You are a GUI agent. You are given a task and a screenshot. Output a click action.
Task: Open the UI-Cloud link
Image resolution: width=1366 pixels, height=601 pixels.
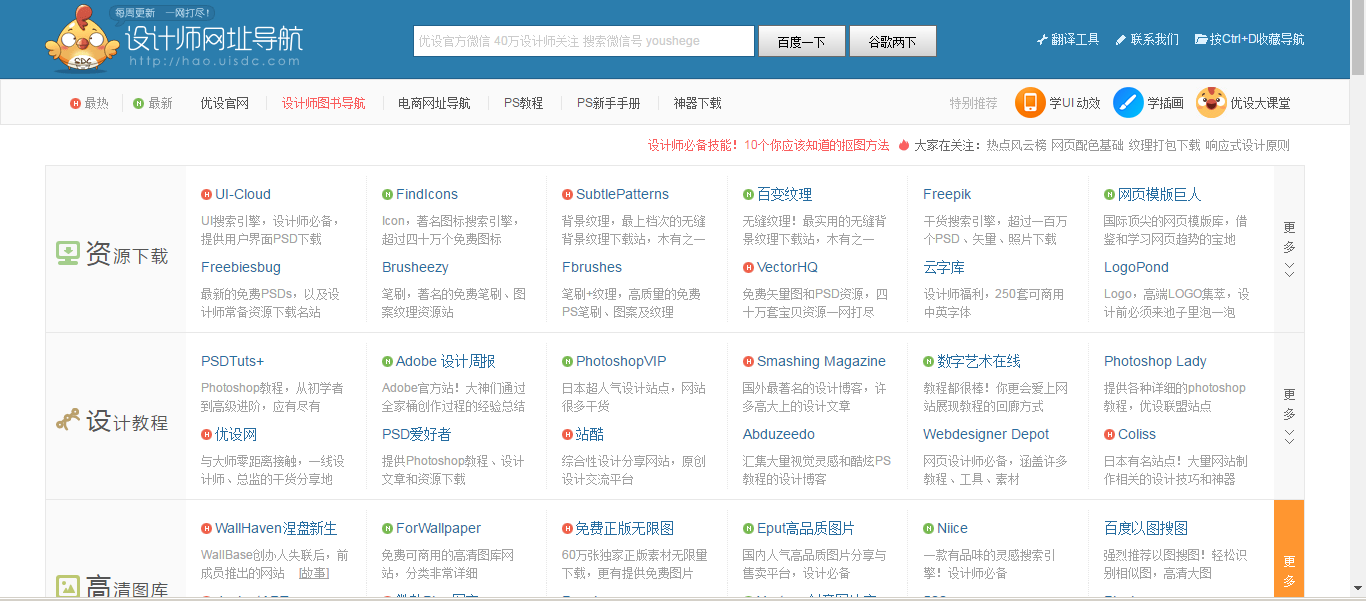click(x=243, y=194)
